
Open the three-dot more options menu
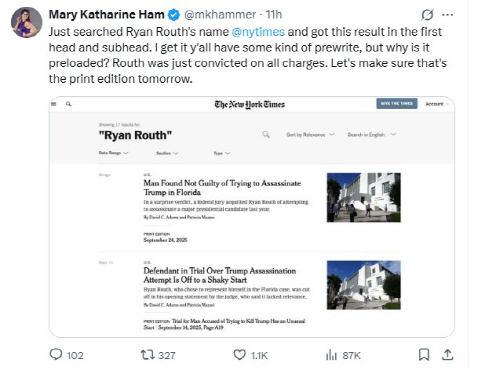447,15
